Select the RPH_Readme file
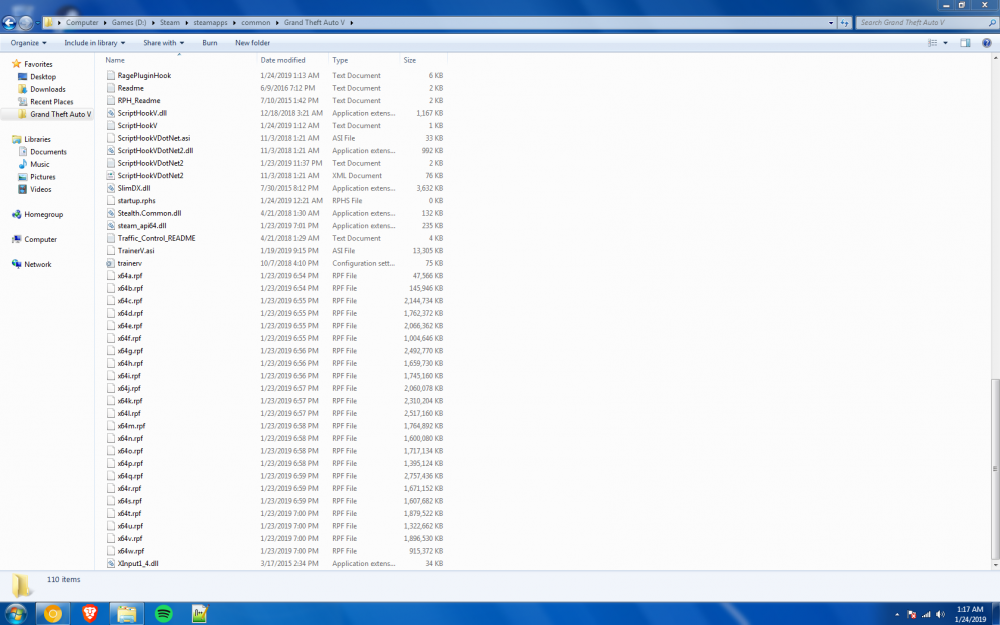1000x625 pixels. click(x=138, y=100)
